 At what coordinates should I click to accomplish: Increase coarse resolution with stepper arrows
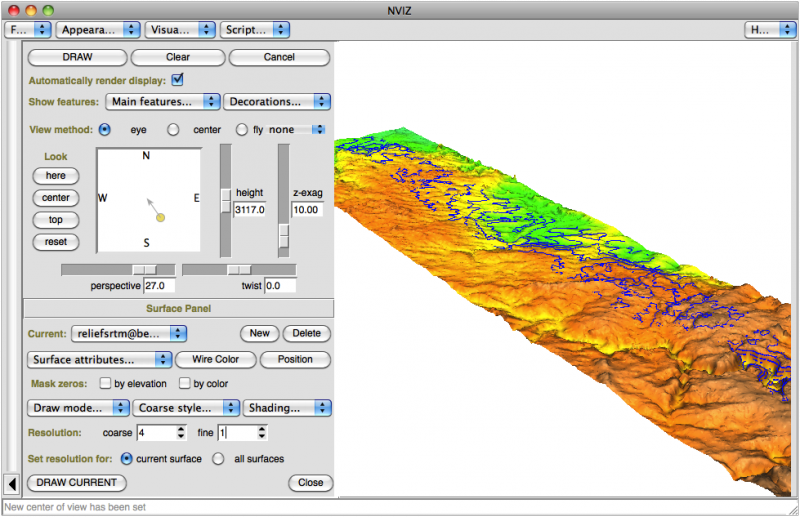tap(181, 429)
